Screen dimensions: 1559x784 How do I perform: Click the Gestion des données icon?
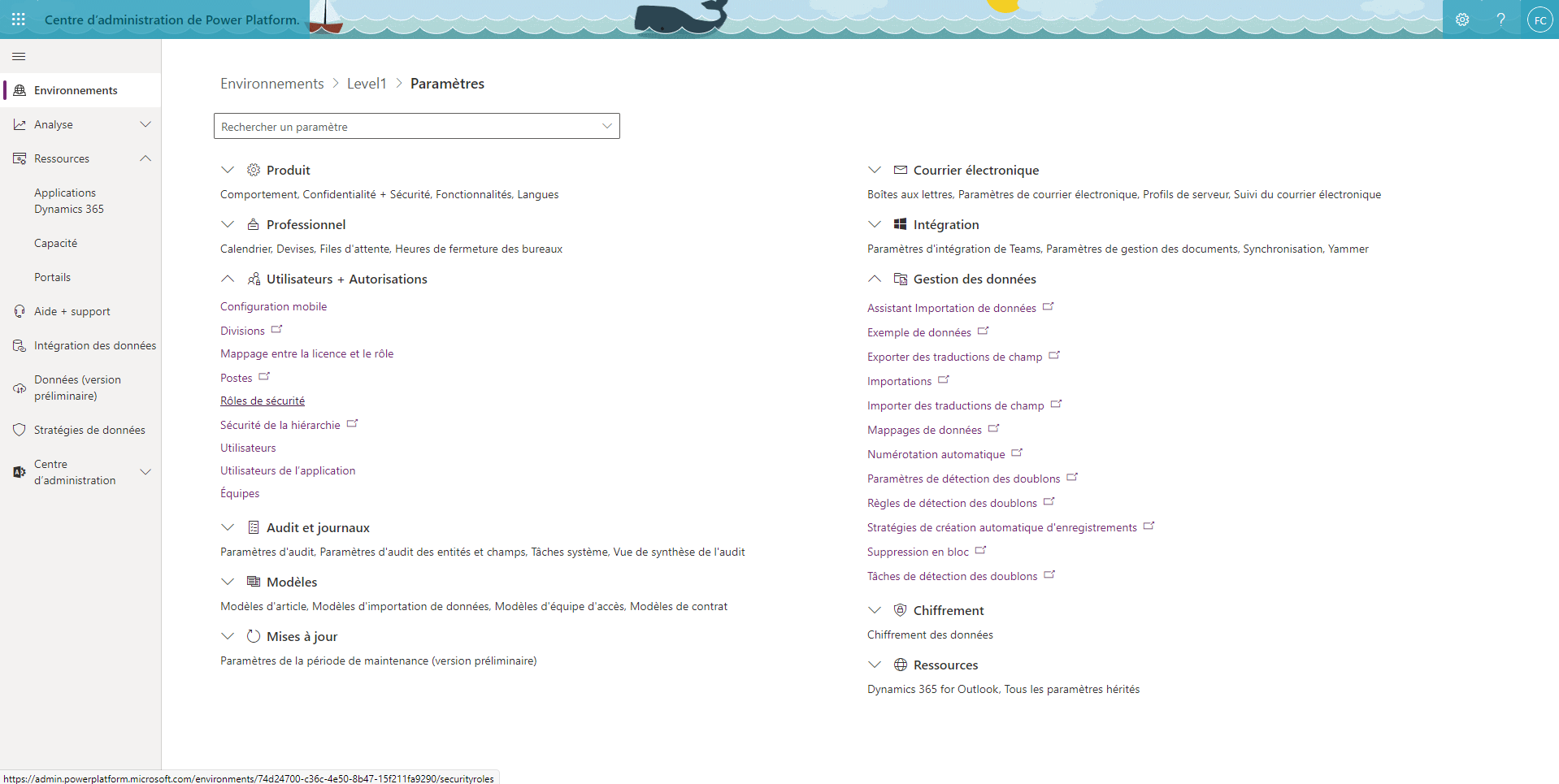901,279
